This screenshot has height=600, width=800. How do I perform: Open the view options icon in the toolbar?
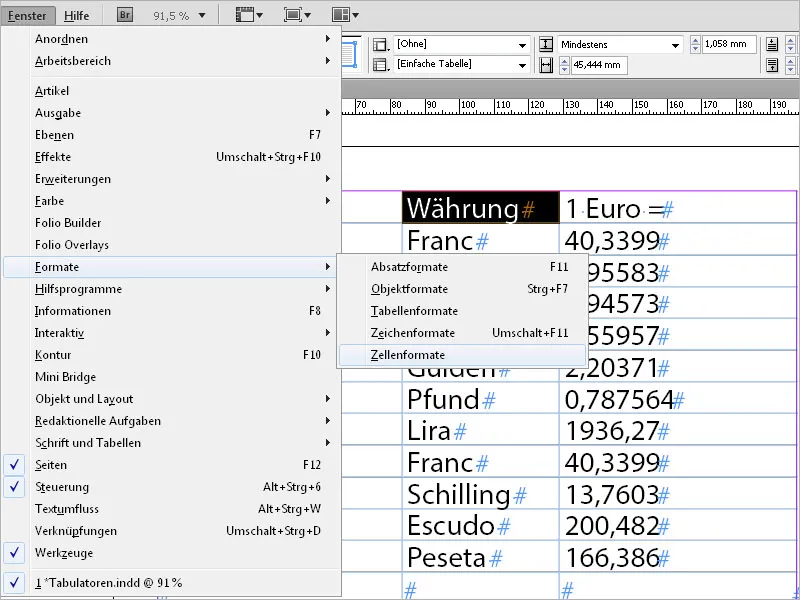click(244, 15)
